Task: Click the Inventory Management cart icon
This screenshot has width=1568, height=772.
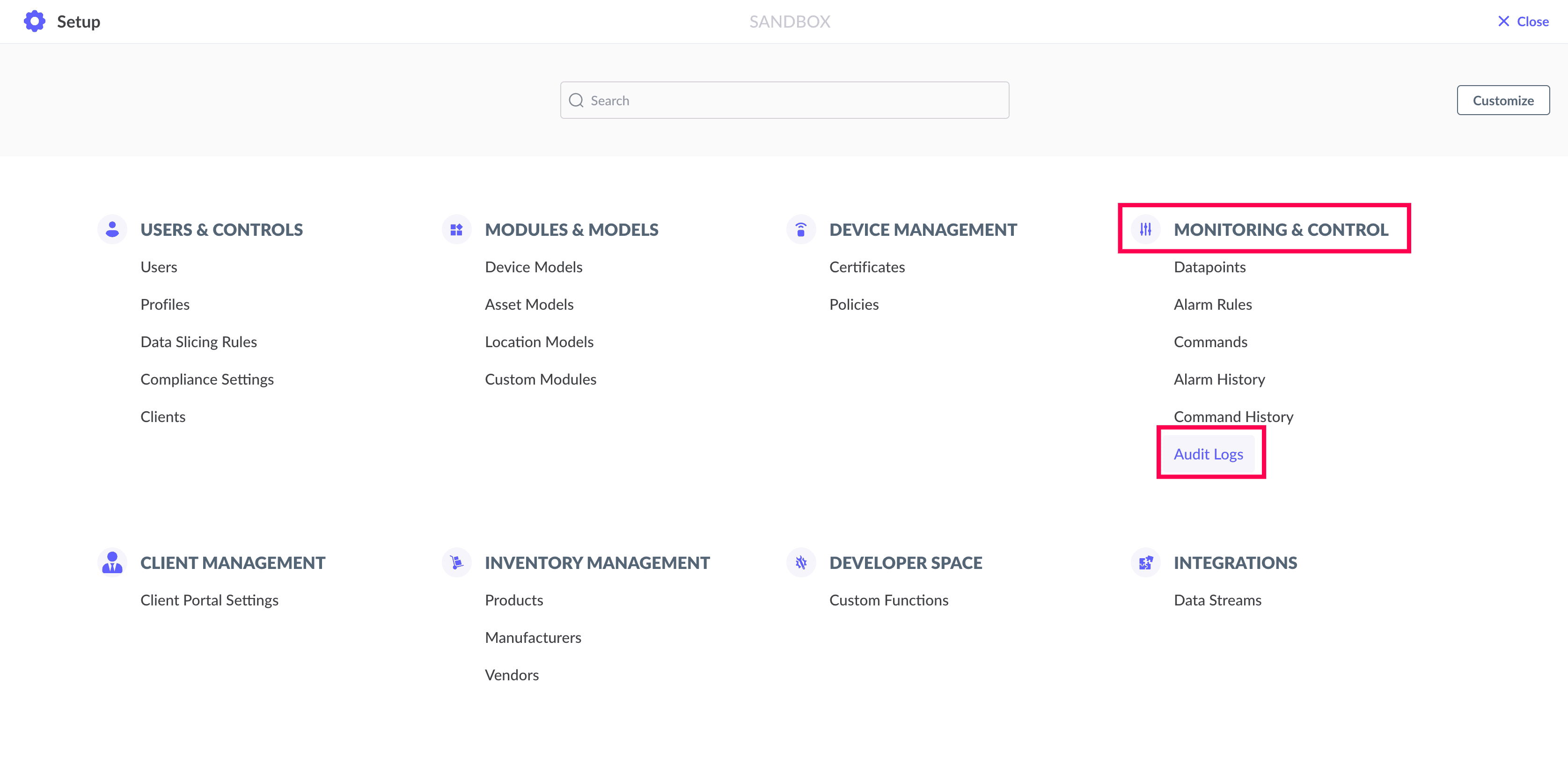Action: pos(456,562)
